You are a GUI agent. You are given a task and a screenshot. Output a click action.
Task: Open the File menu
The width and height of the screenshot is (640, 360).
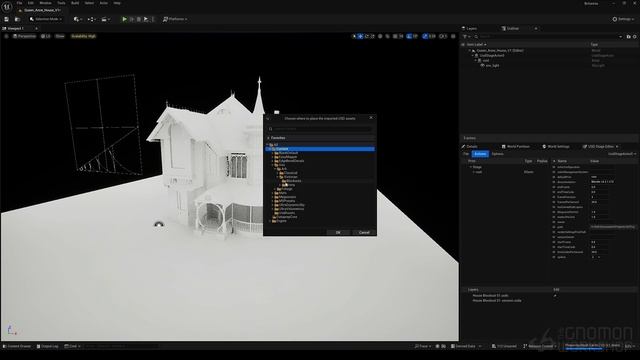[19, 3]
